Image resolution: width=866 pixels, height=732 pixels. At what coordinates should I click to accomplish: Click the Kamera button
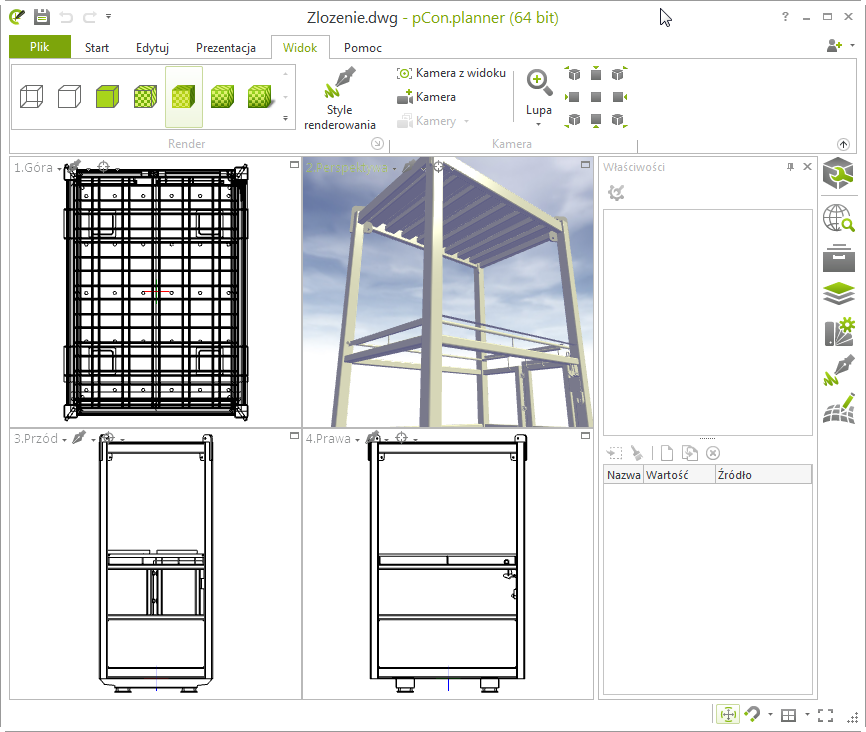tap(426, 97)
